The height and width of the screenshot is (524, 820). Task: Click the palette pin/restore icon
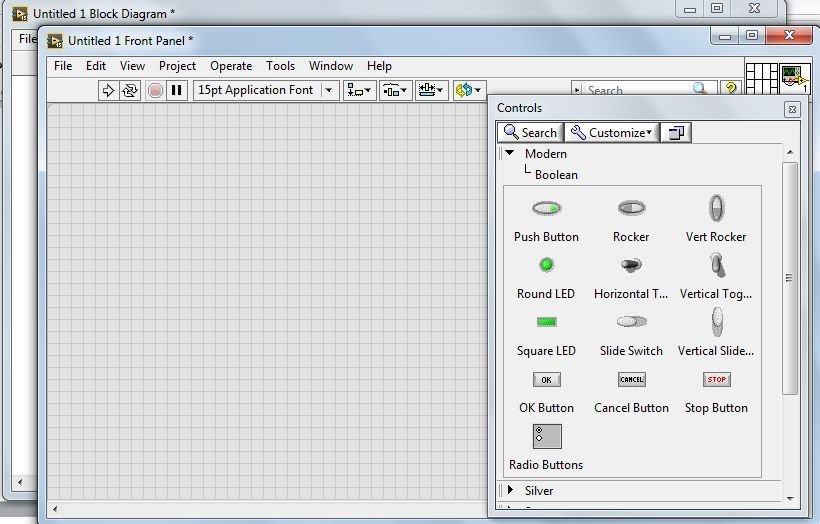pos(676,132)
